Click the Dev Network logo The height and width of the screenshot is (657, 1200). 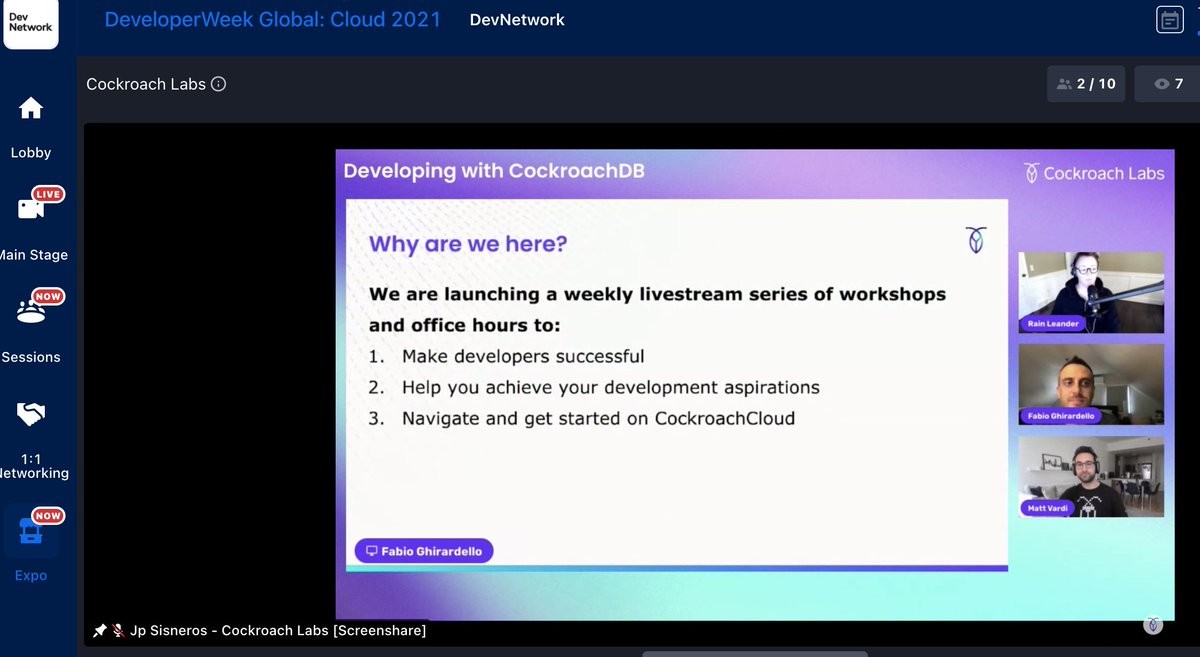(31, 22)
